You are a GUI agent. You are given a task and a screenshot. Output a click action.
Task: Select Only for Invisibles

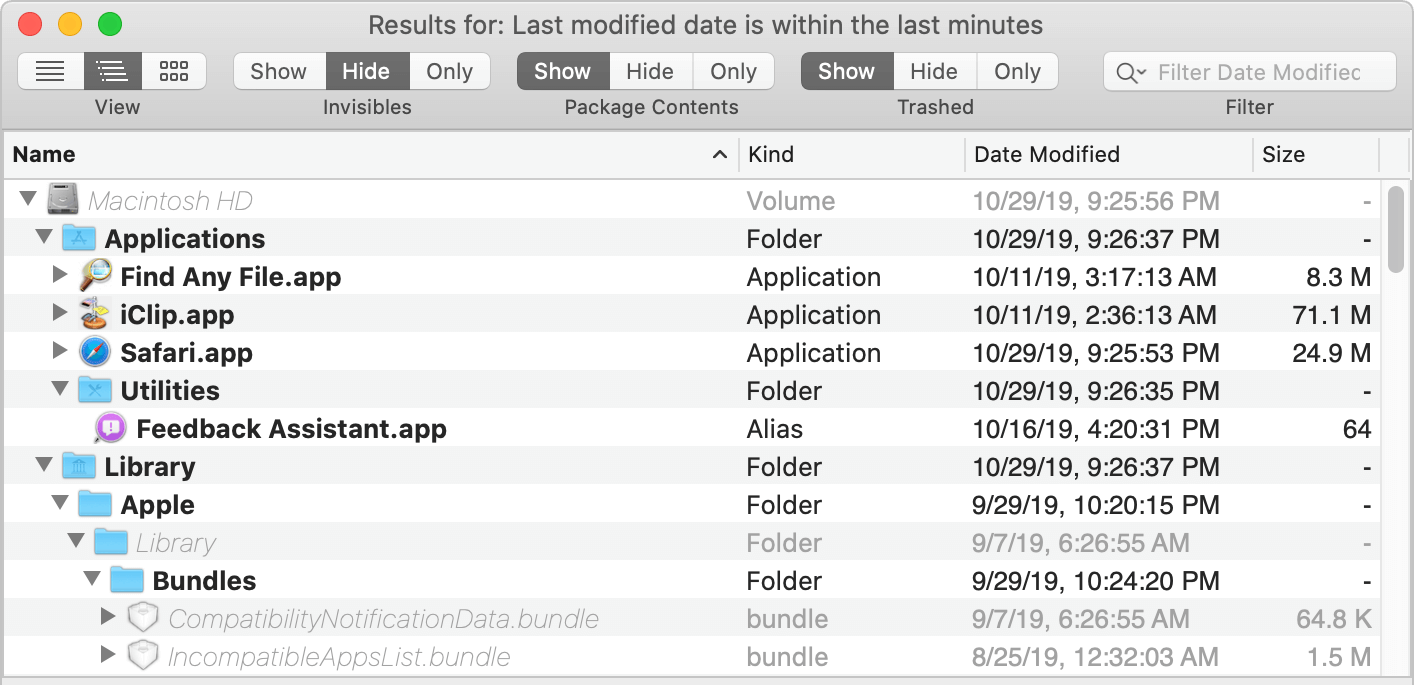click(x=449, y=71)
